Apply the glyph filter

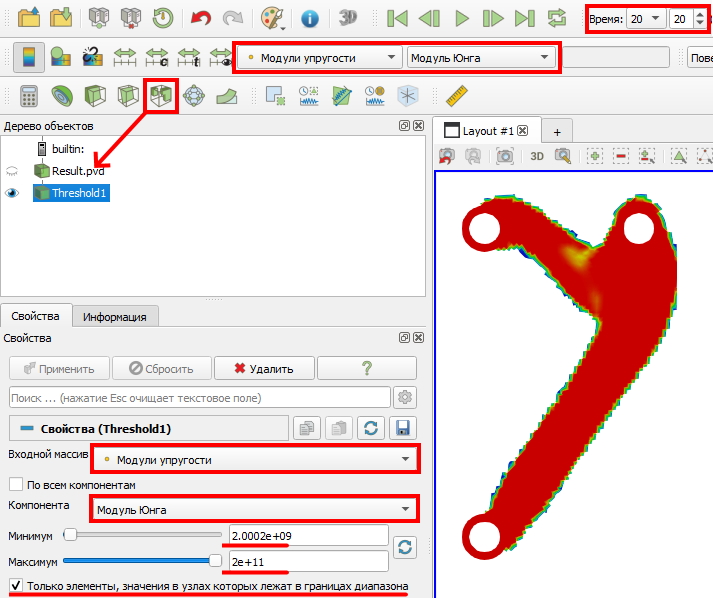coord(194,96)
